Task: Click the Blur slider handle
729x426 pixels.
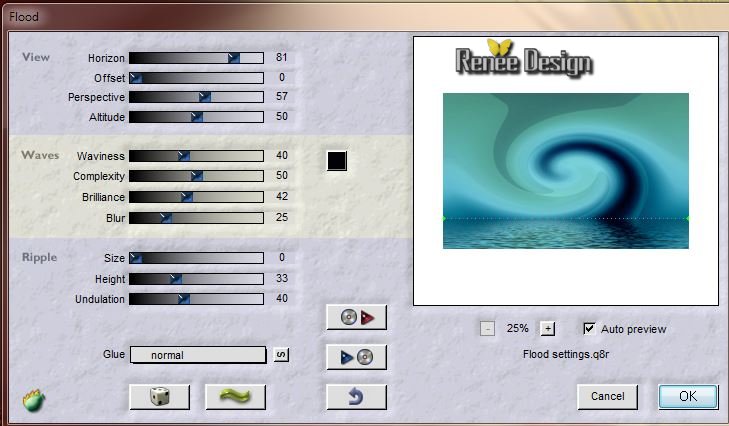Action: pos(166,218)
